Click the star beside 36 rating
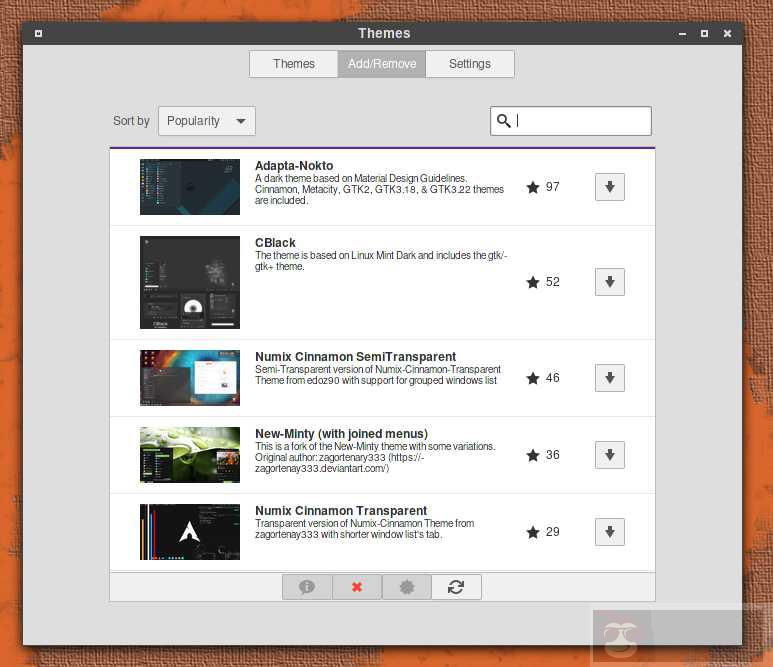Image resolution: width=773 pixels, height=667 pixels. 533,455
